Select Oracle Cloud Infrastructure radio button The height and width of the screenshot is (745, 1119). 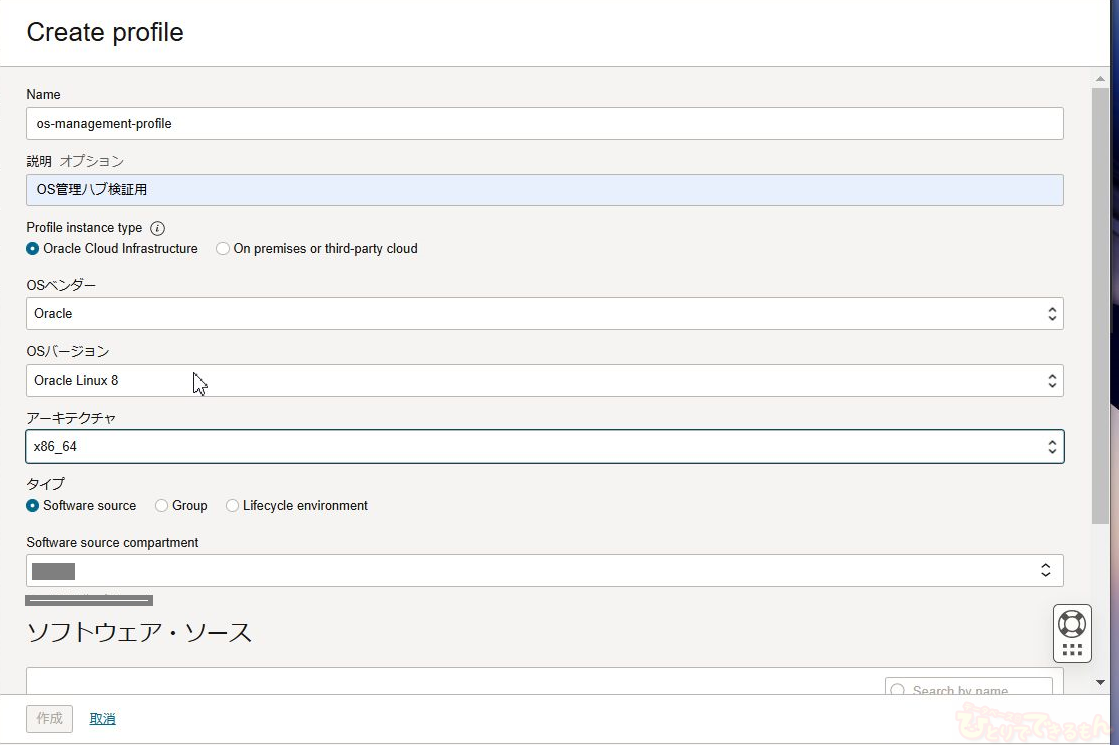tap(33, 249)
